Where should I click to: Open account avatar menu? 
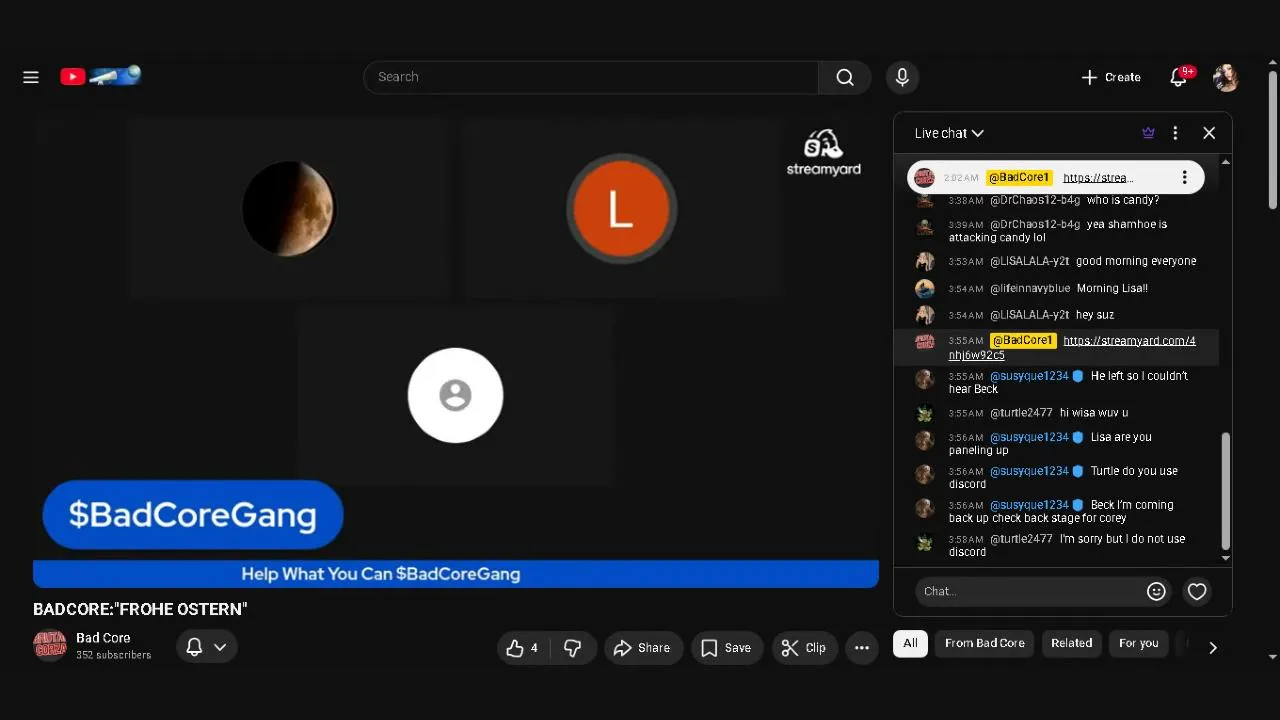pos(1226,77)
